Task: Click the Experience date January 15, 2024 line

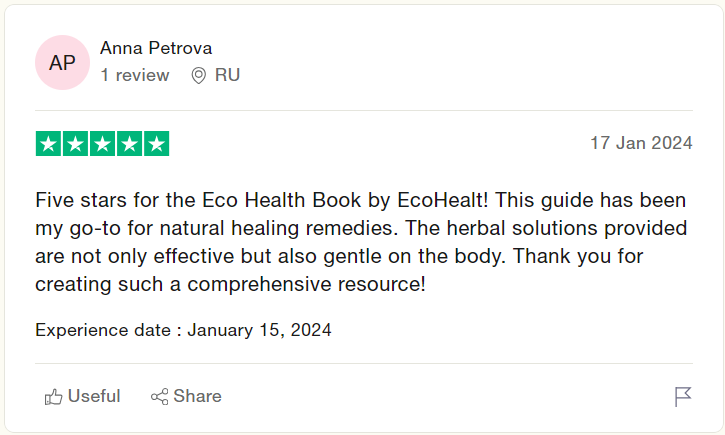Action: pyautogui.click(x=184, y=330)
